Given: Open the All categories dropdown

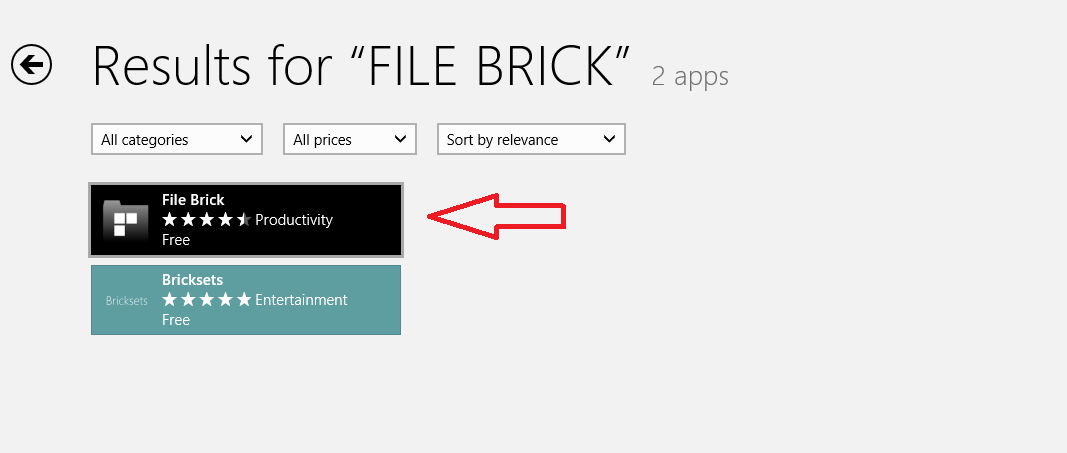Looking at the screenshot, I should click(x=177, y=139).
